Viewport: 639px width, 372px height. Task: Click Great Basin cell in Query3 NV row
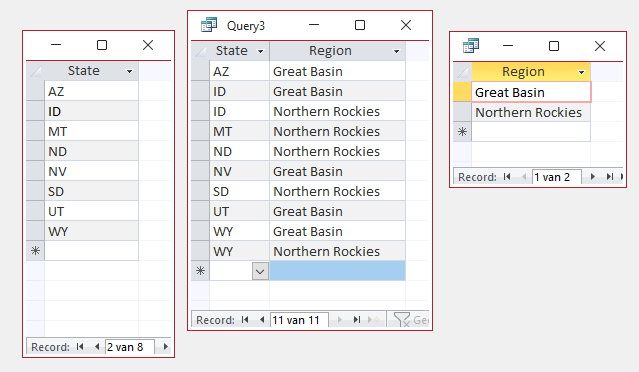[x=337, y=171]
